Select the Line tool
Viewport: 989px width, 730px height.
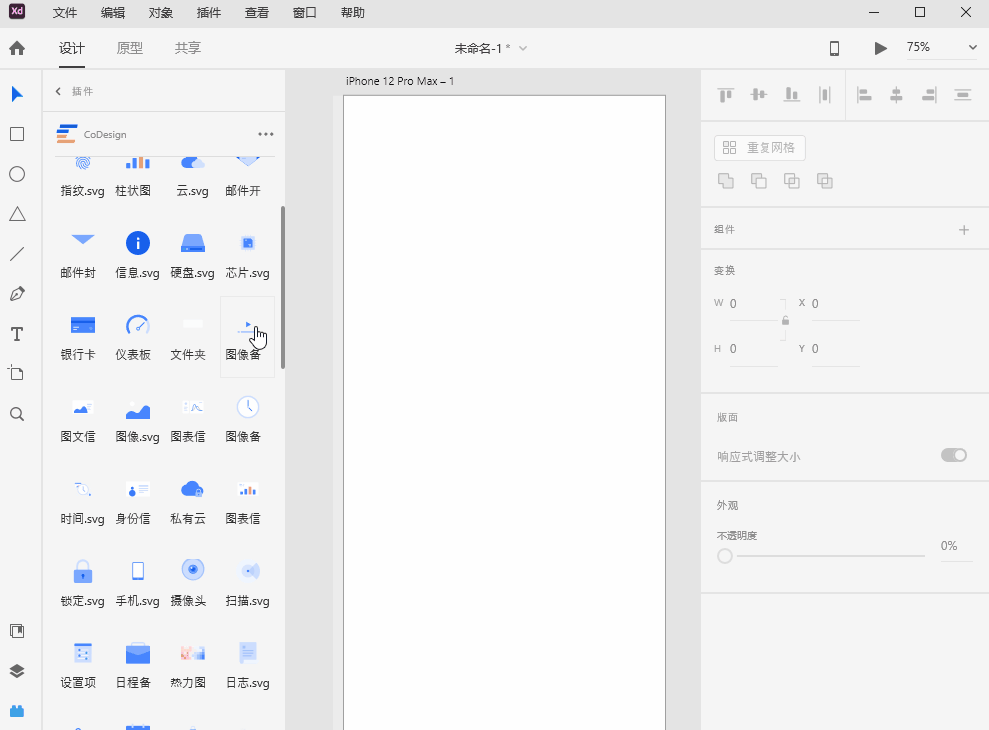[17, 254]
